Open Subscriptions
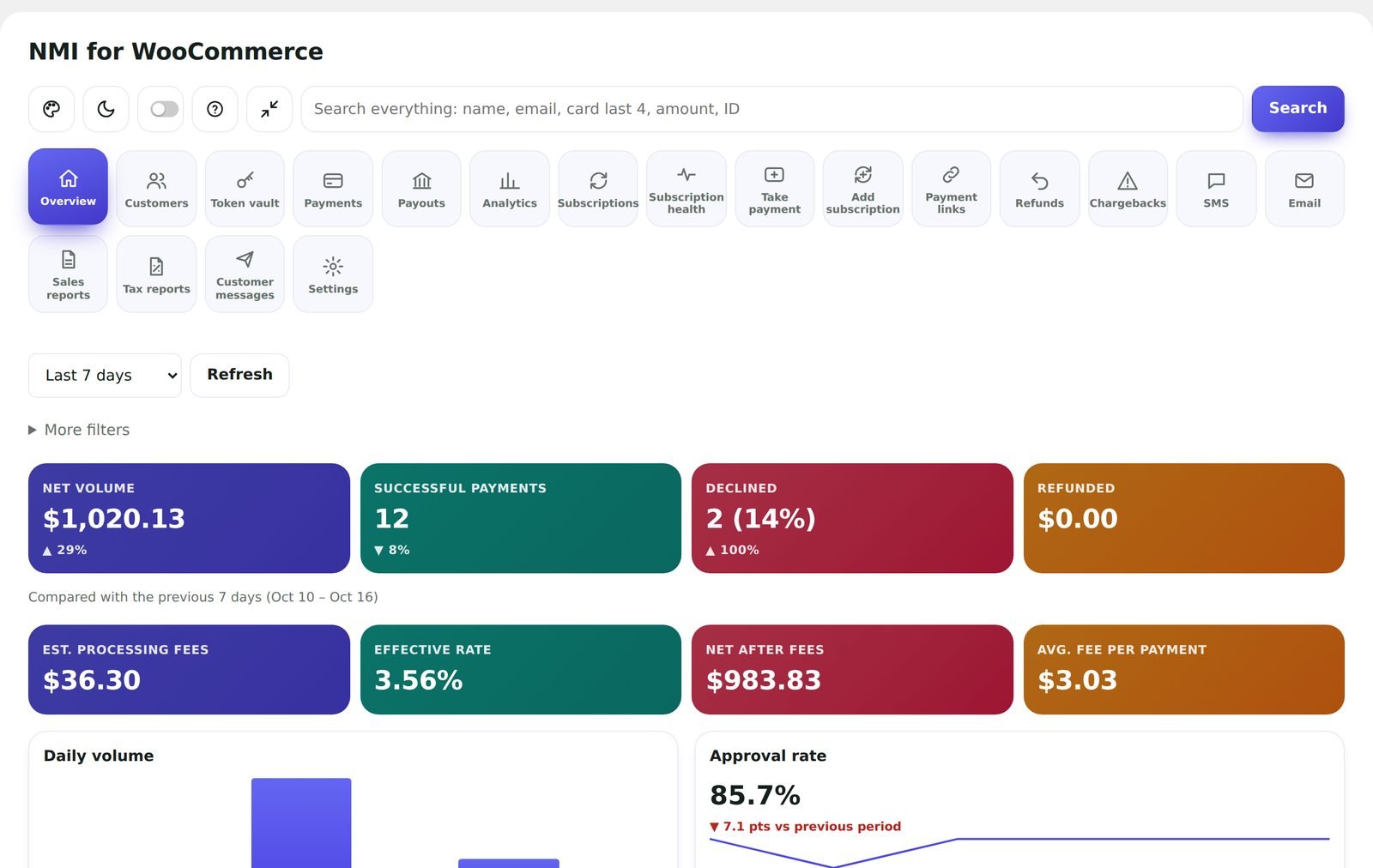The width and height of the screenshot is (1373, 868). [x=598, y=189]
